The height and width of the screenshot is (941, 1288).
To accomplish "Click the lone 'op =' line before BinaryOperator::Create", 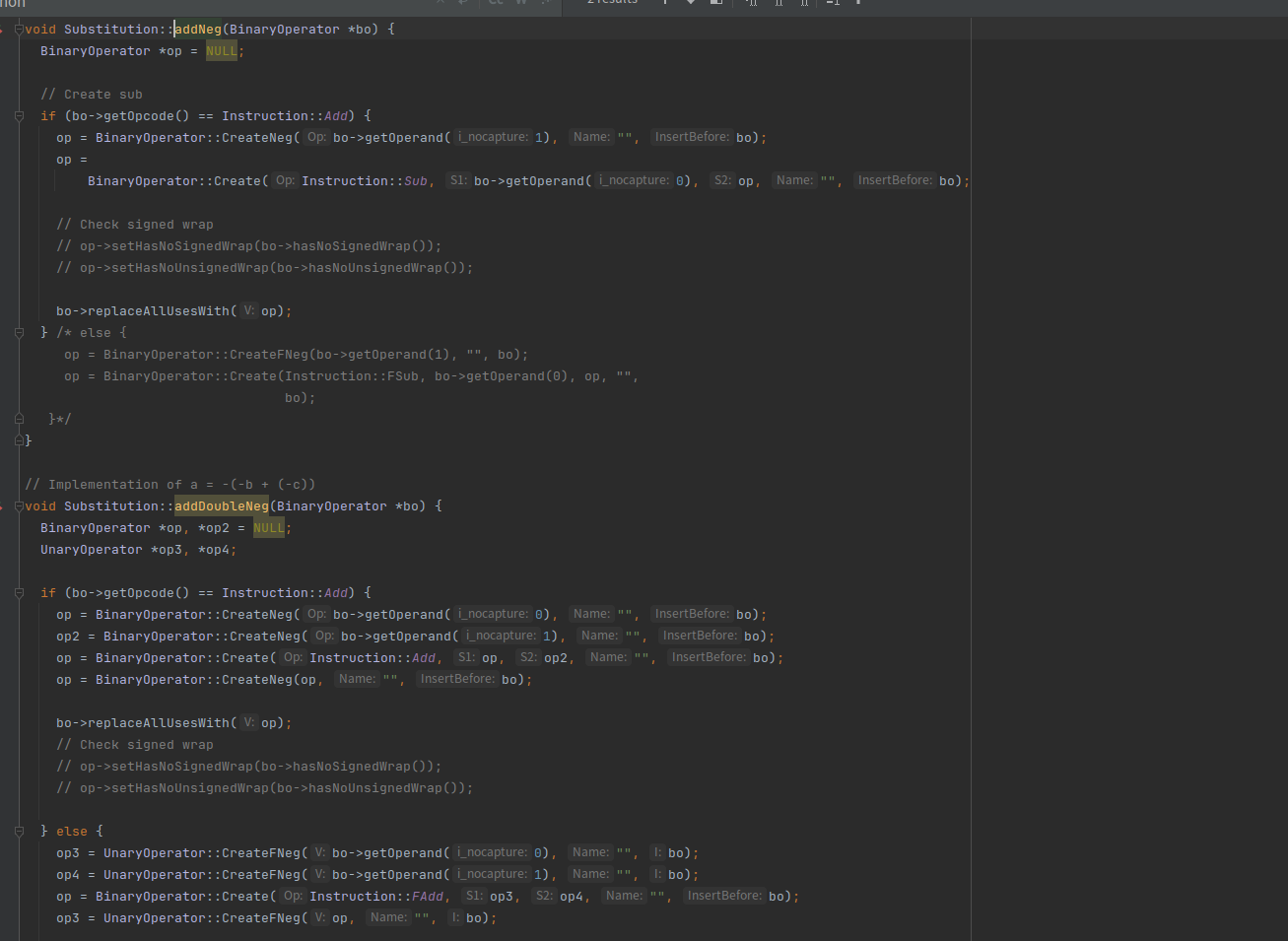I will pyautogui.click(x=72, y=160).
